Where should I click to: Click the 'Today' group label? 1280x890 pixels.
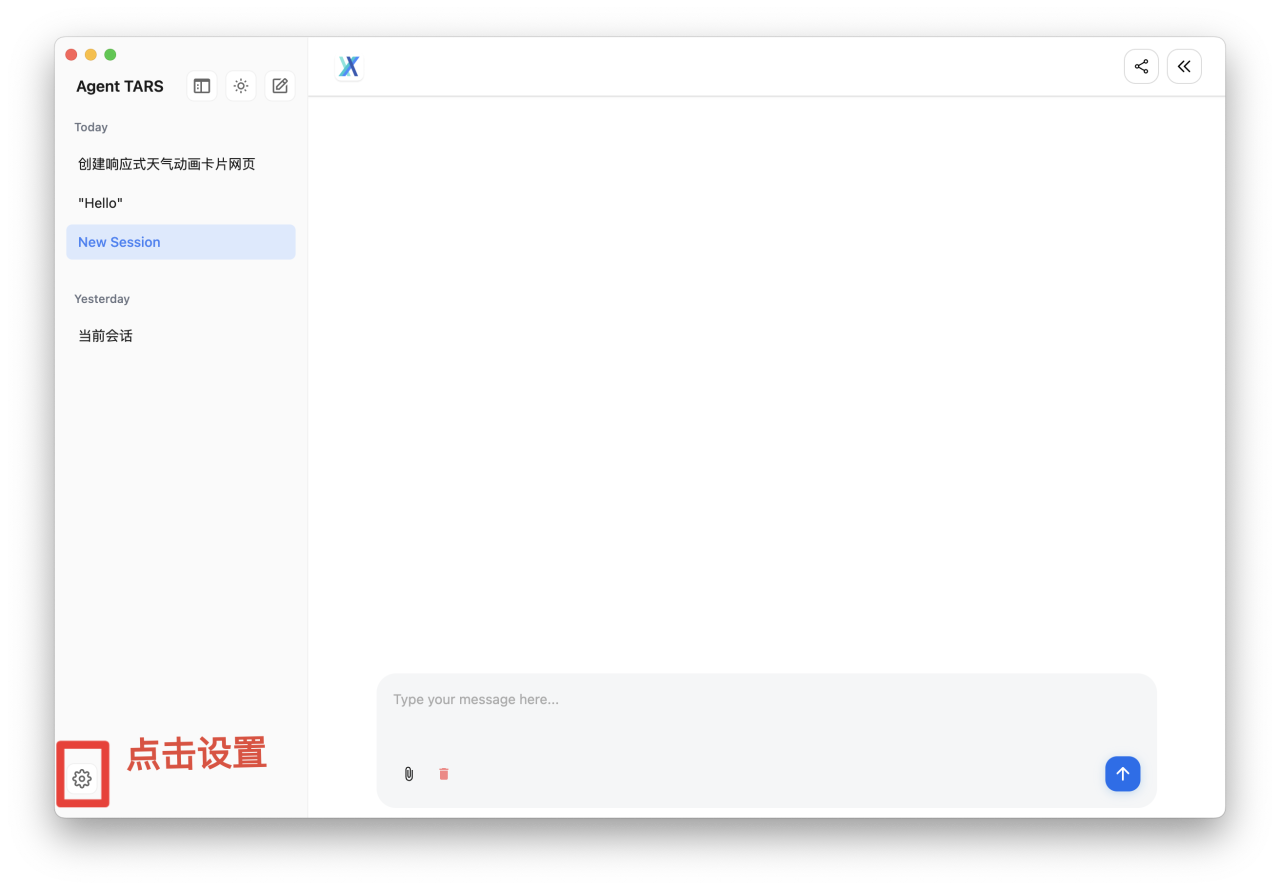(91, 127)
